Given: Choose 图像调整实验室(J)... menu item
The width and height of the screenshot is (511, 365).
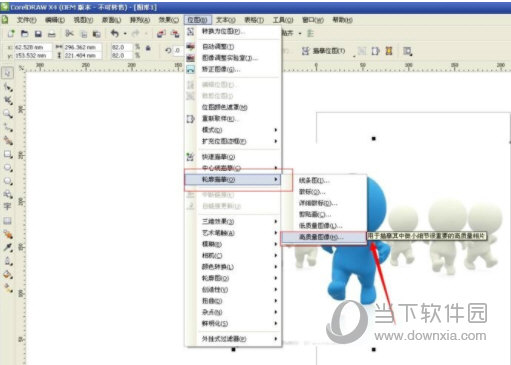Looking at the screenshot, I should pyautogui.click(x=233, y=58).
